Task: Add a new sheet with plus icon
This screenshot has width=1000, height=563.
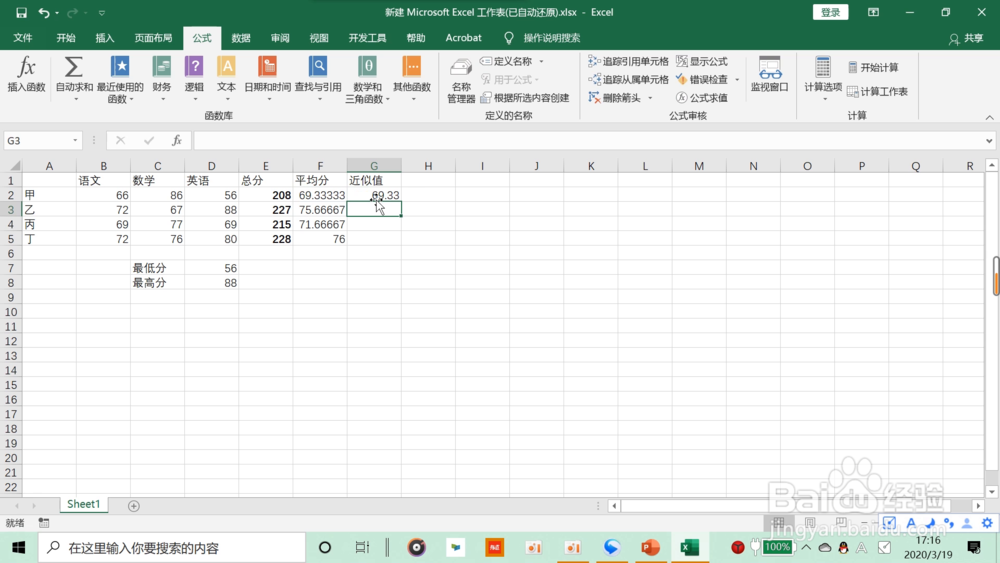Action: pos(133,506)
